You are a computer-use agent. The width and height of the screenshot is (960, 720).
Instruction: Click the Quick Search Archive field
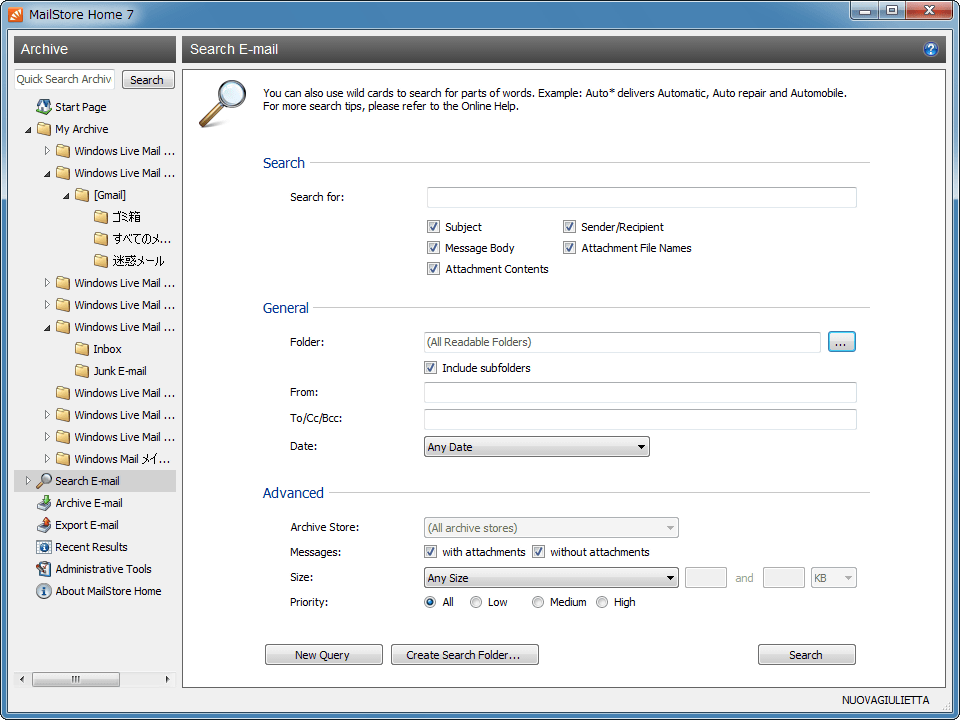point(64,79)
